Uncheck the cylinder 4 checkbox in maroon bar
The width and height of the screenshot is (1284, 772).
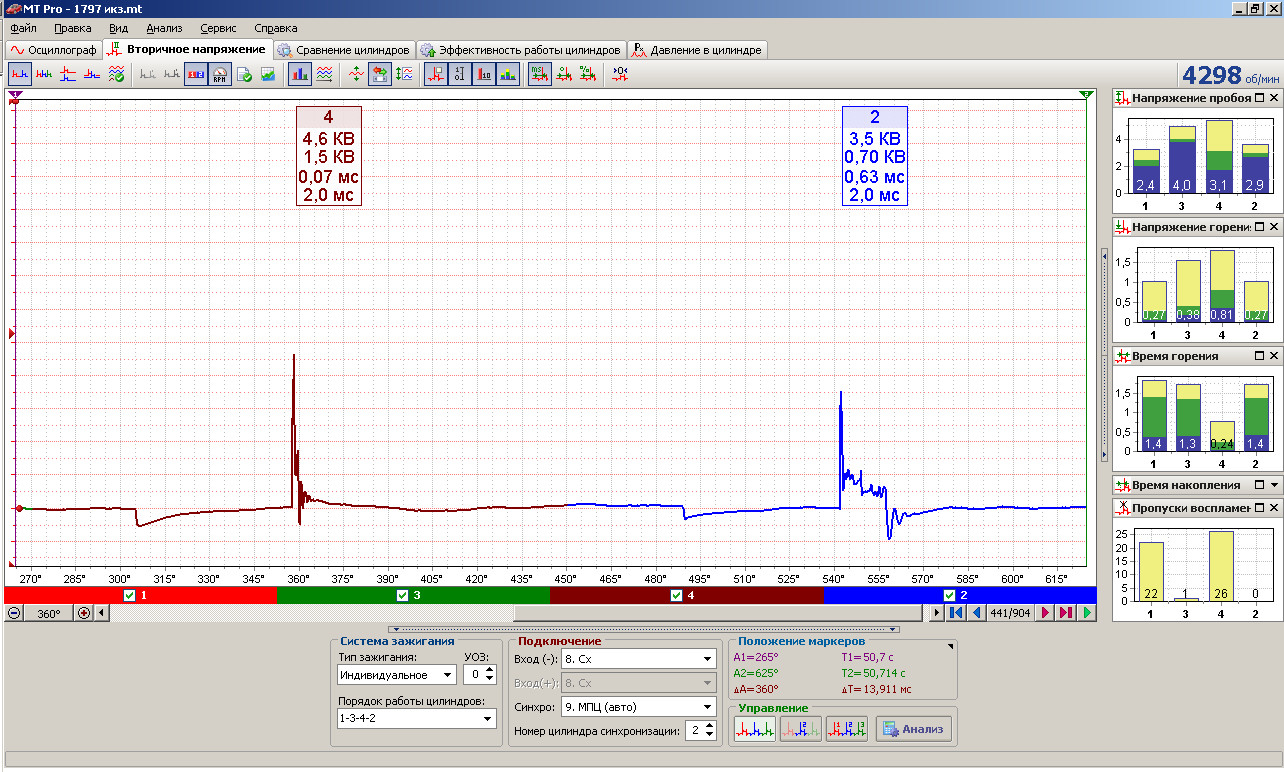(676, 595)
